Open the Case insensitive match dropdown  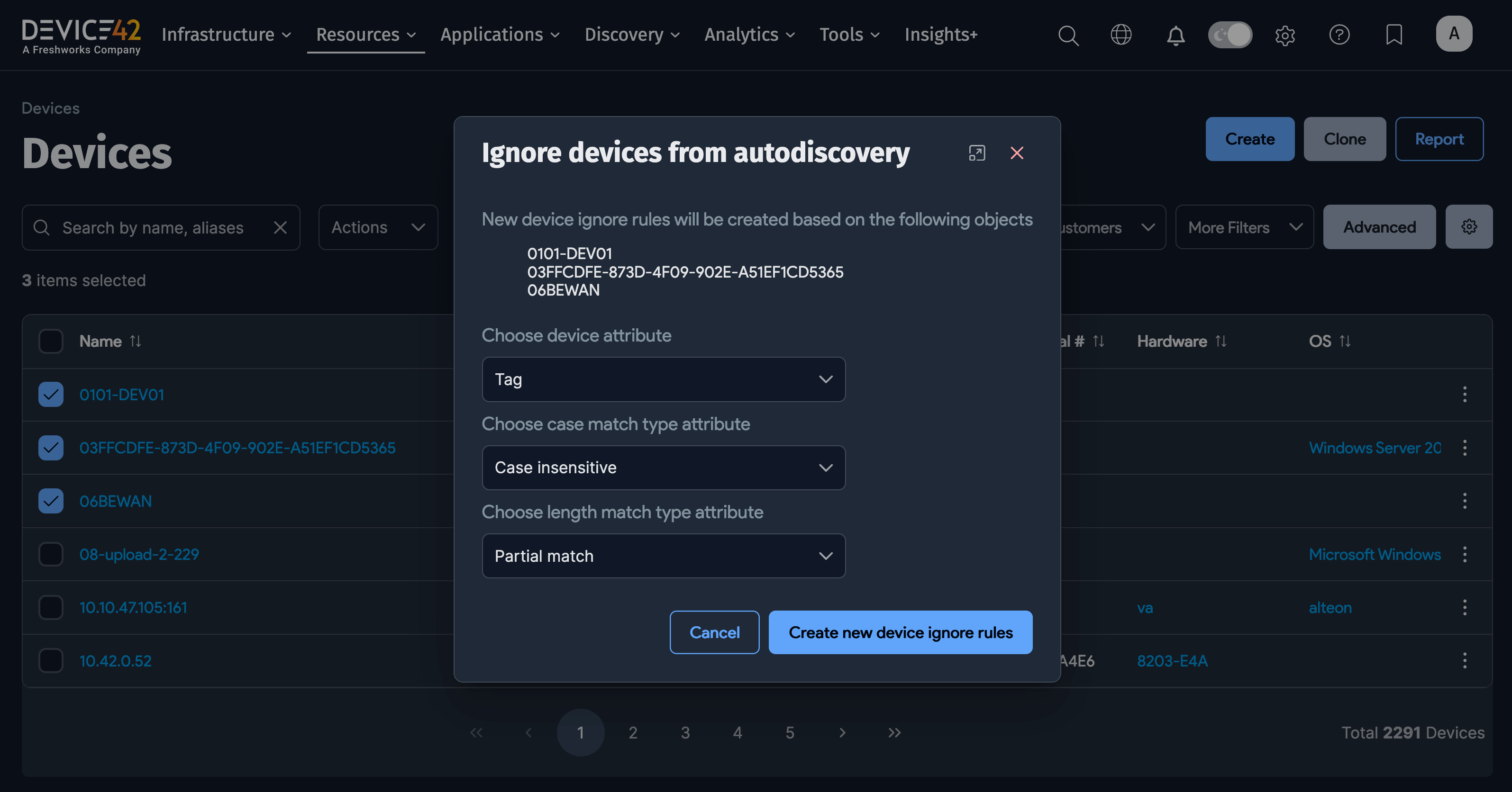(x=663, y=468)
